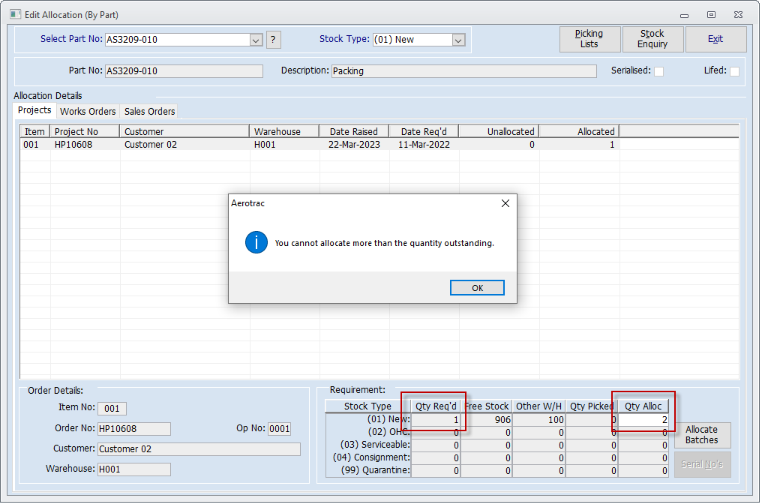Click Free Stock 906 for (01) New
This screenshot has width=760, height=503.
pos(486,420)
